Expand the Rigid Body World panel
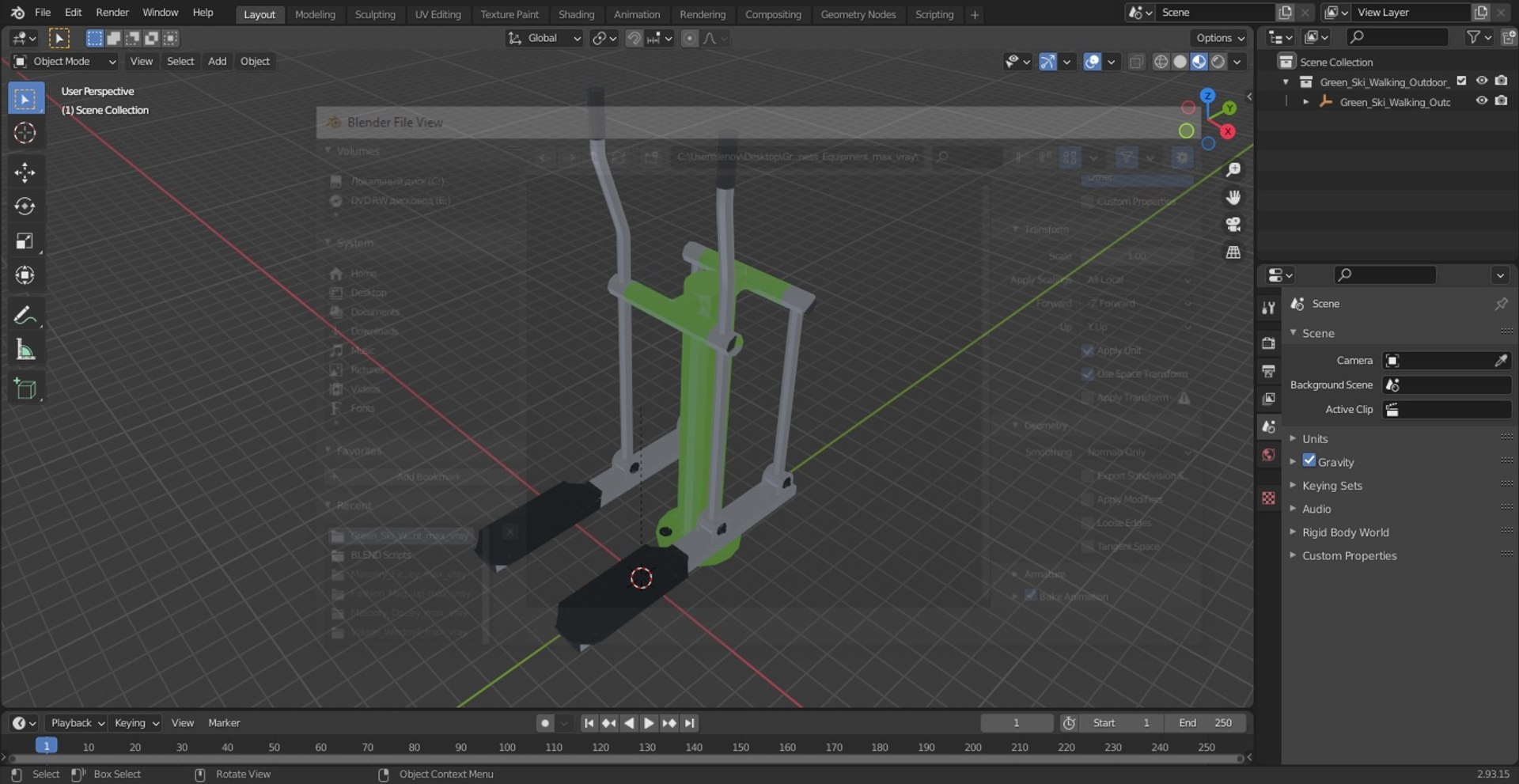1519x784 pixels. (x=1346, y=532)
